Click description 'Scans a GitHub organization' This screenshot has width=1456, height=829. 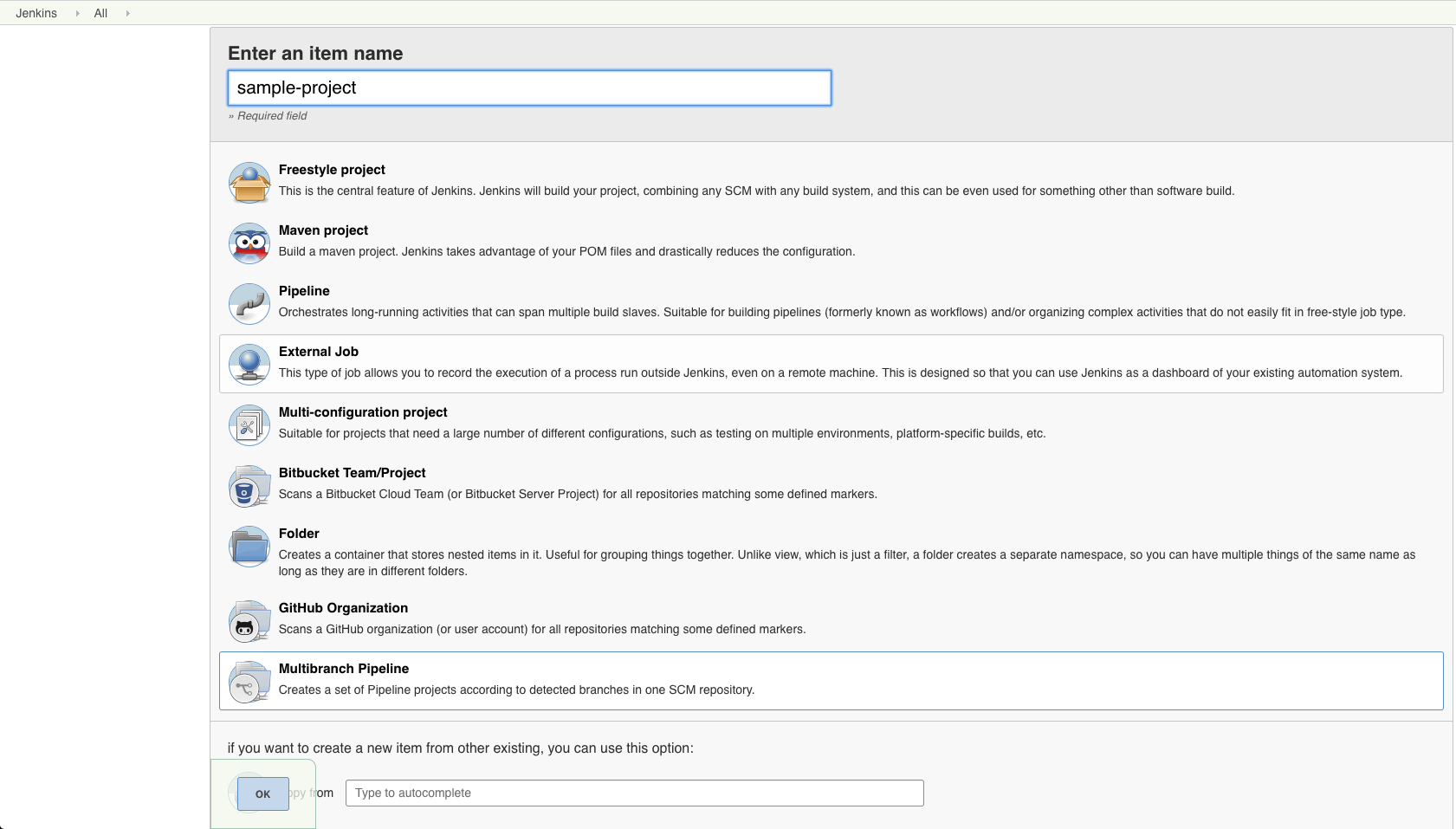pos(542,629)
